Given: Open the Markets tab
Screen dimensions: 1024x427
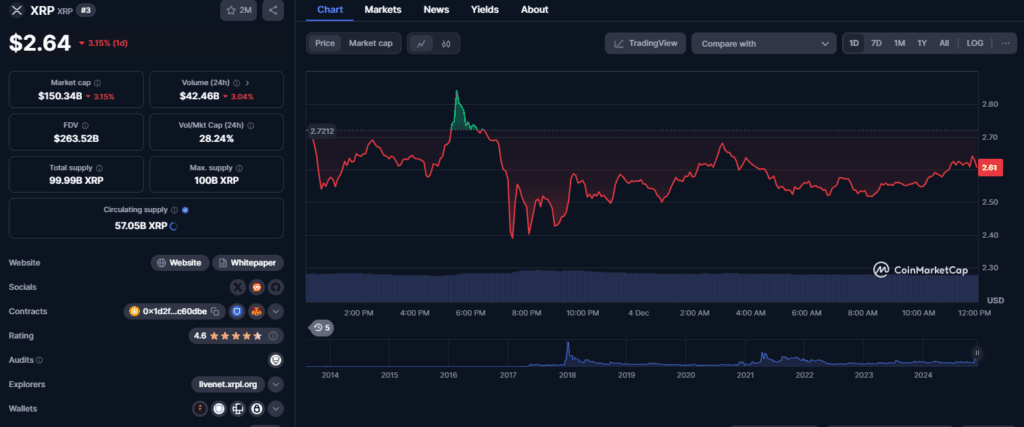Looking at the screenshot, I should pos(383,10).
